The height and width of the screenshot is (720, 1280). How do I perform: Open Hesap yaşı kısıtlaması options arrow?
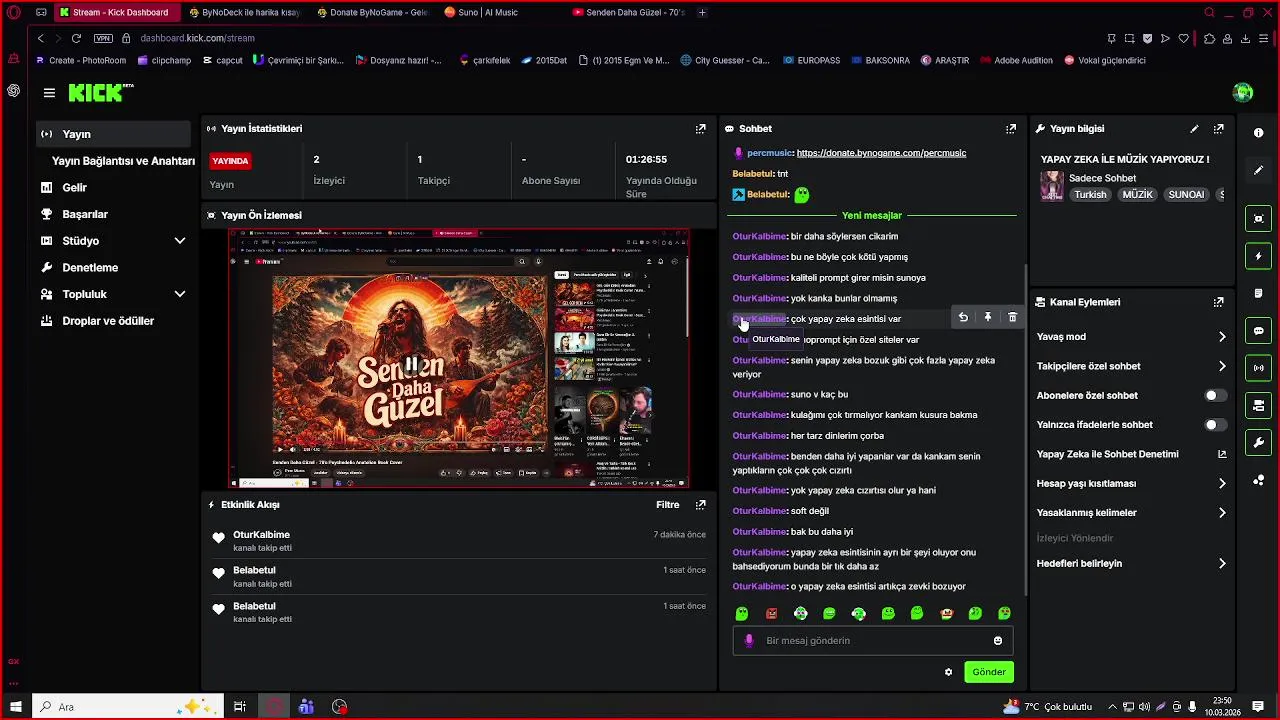pos(1222,484)
